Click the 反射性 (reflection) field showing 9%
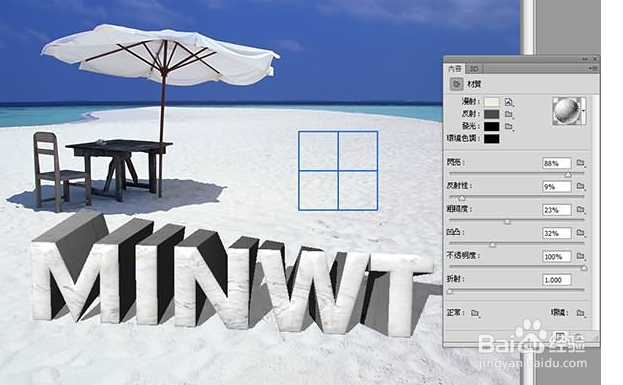 (x=557, y=186)
